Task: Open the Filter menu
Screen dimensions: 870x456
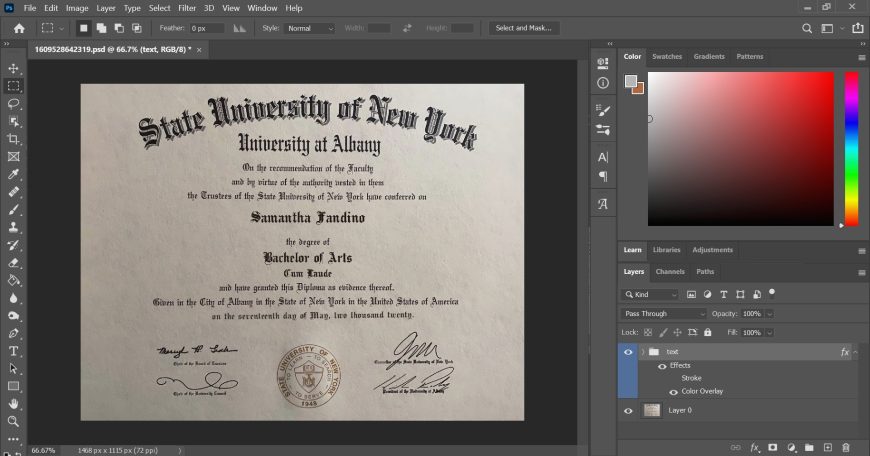Action: [x=187, y=8]
